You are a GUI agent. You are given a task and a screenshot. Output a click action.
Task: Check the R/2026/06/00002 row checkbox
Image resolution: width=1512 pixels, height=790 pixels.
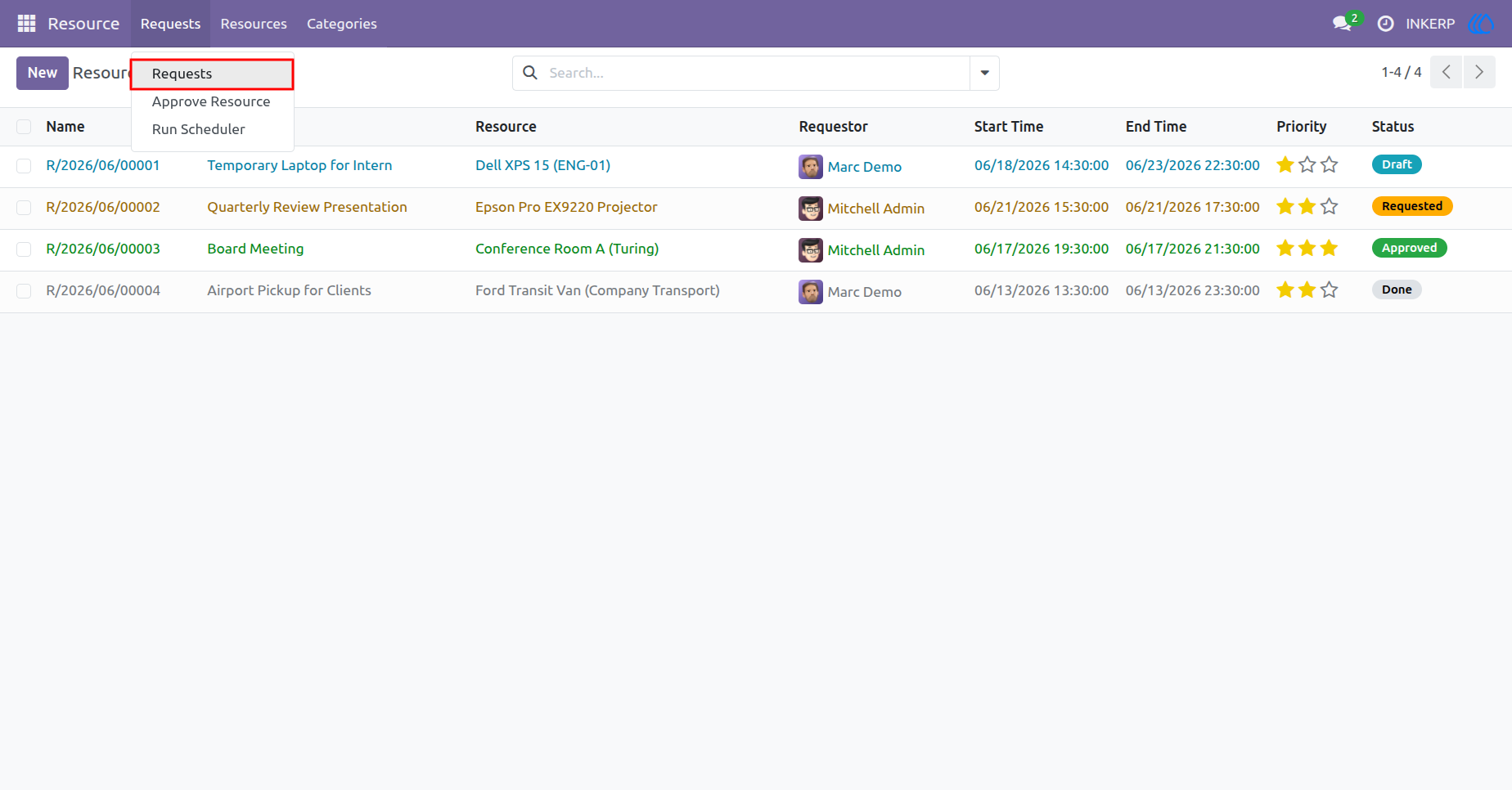[24, 208]
